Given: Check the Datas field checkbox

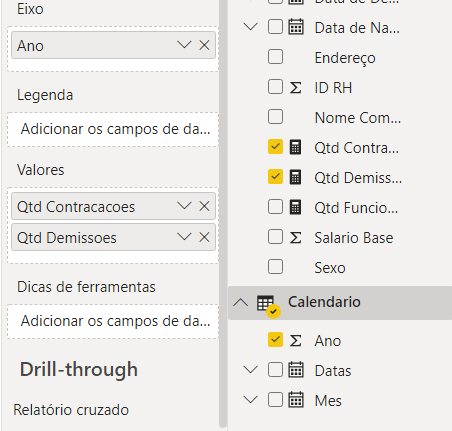Looking at the screenshot, I should (x=275, y=370).
